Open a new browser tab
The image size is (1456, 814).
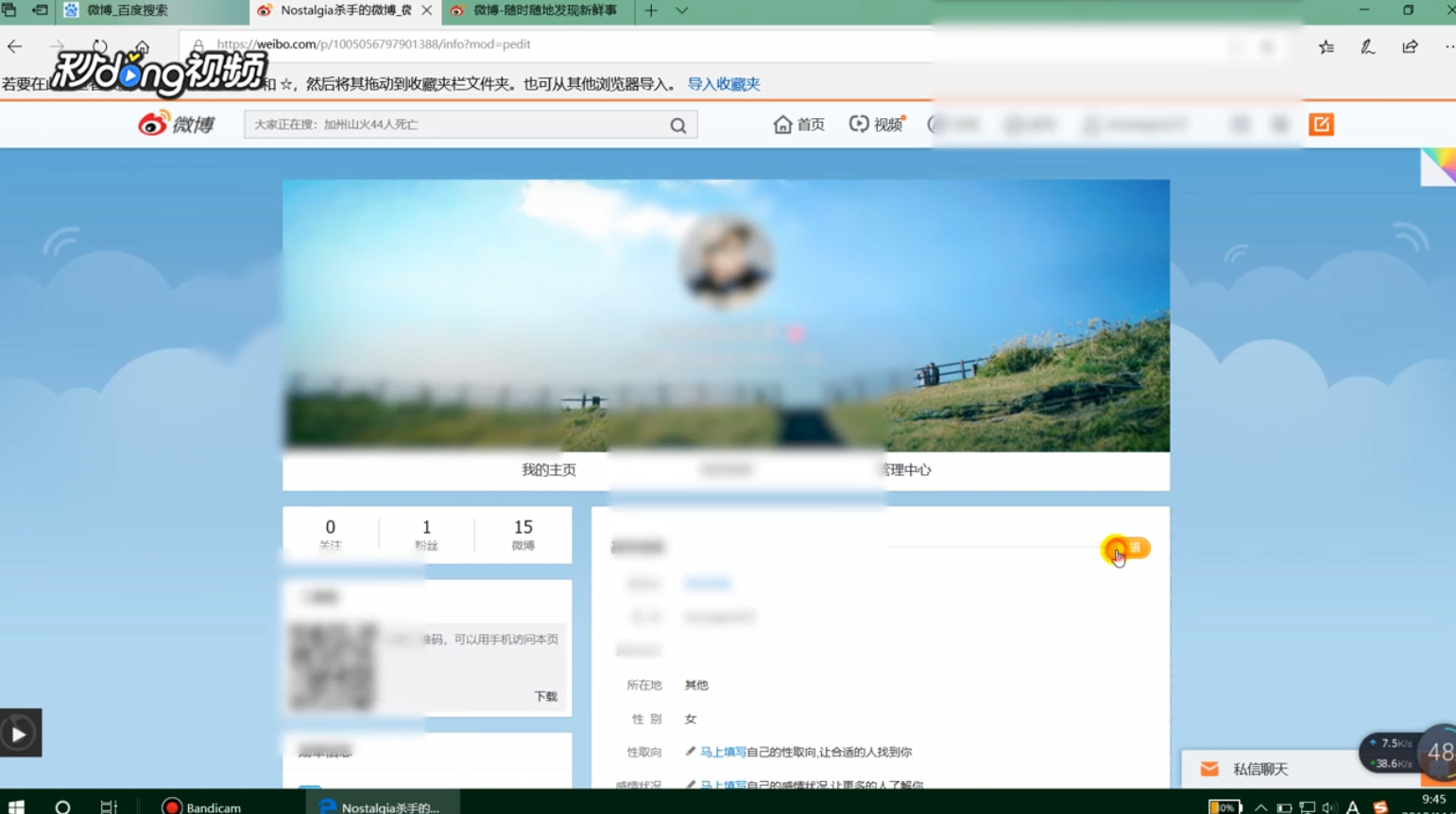tap(651, 10)
